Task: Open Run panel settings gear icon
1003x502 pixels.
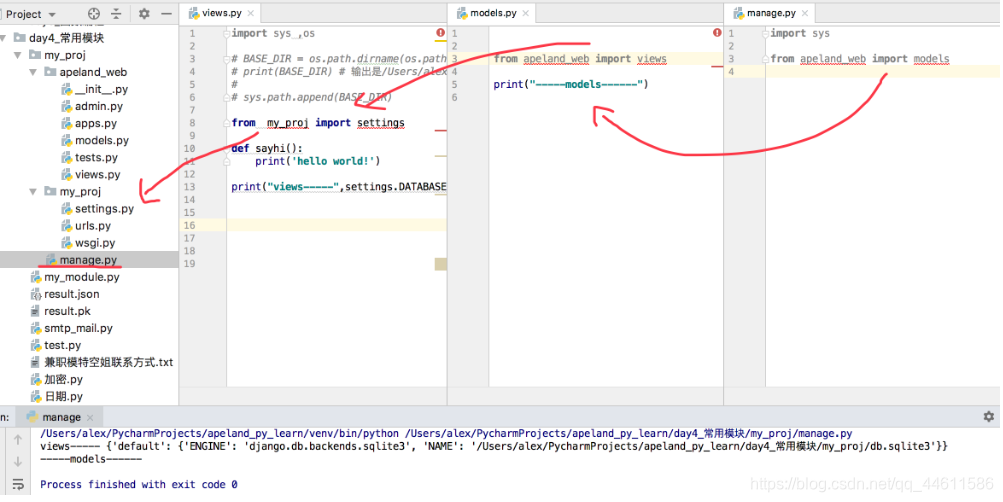Action: [989, 416]
